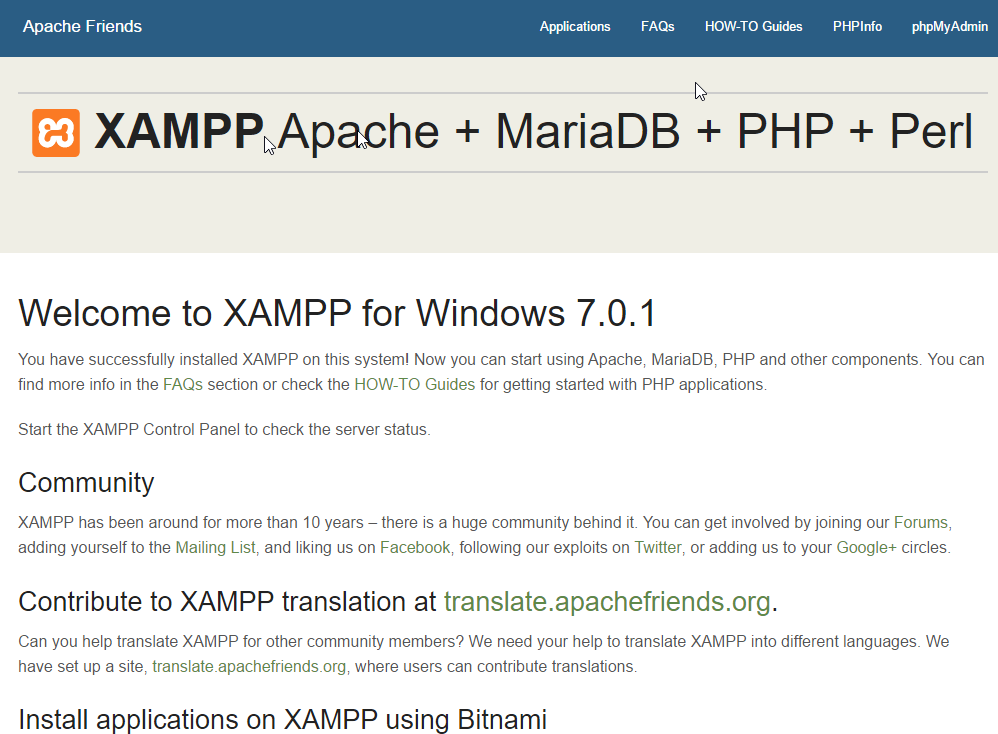Open HOW-TO Guides in the navbar
Image resolution: width=998 pixels, height=734 pixels.
(x=754, y=27)
